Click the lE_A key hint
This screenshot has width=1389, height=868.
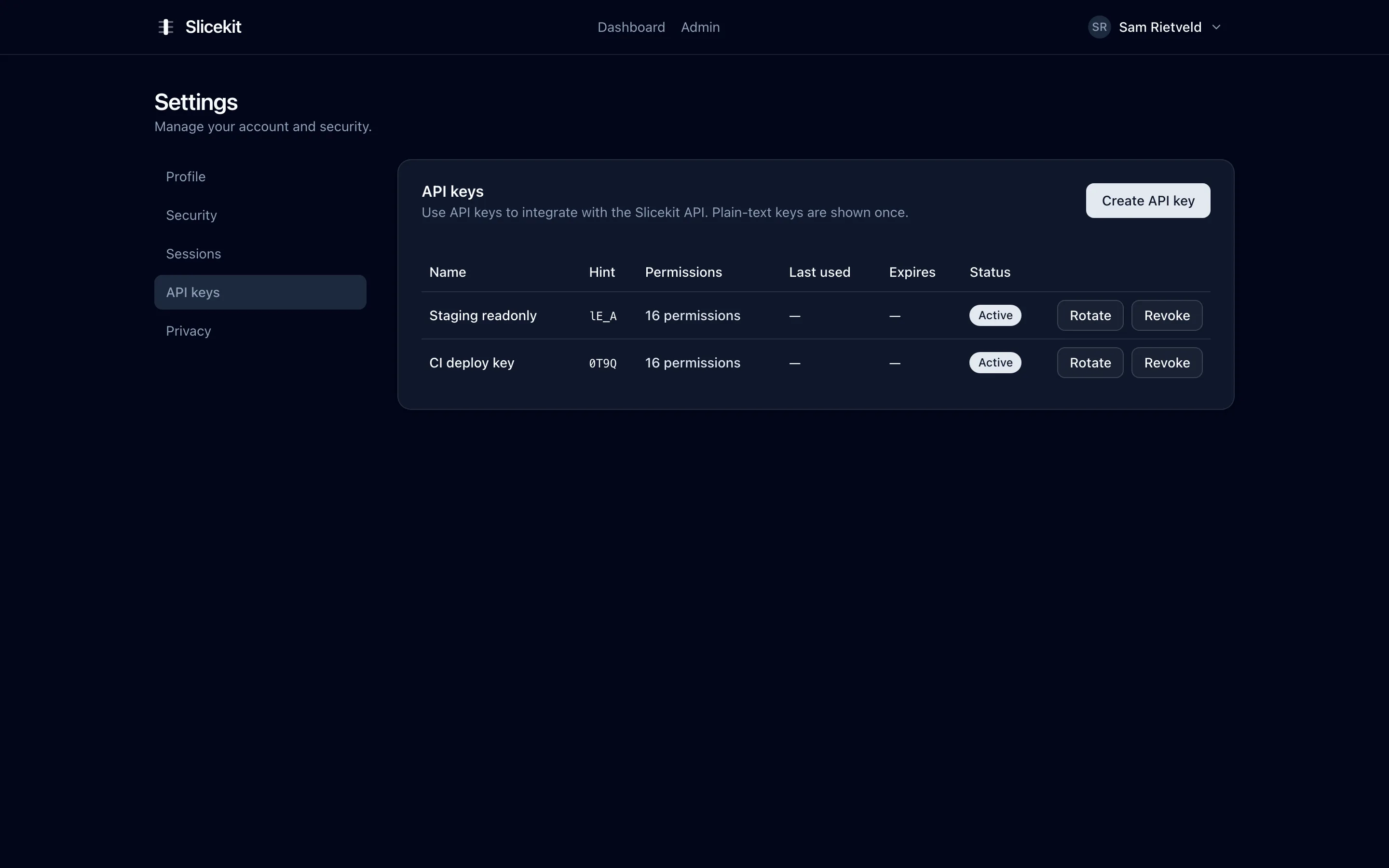point(603,316)
